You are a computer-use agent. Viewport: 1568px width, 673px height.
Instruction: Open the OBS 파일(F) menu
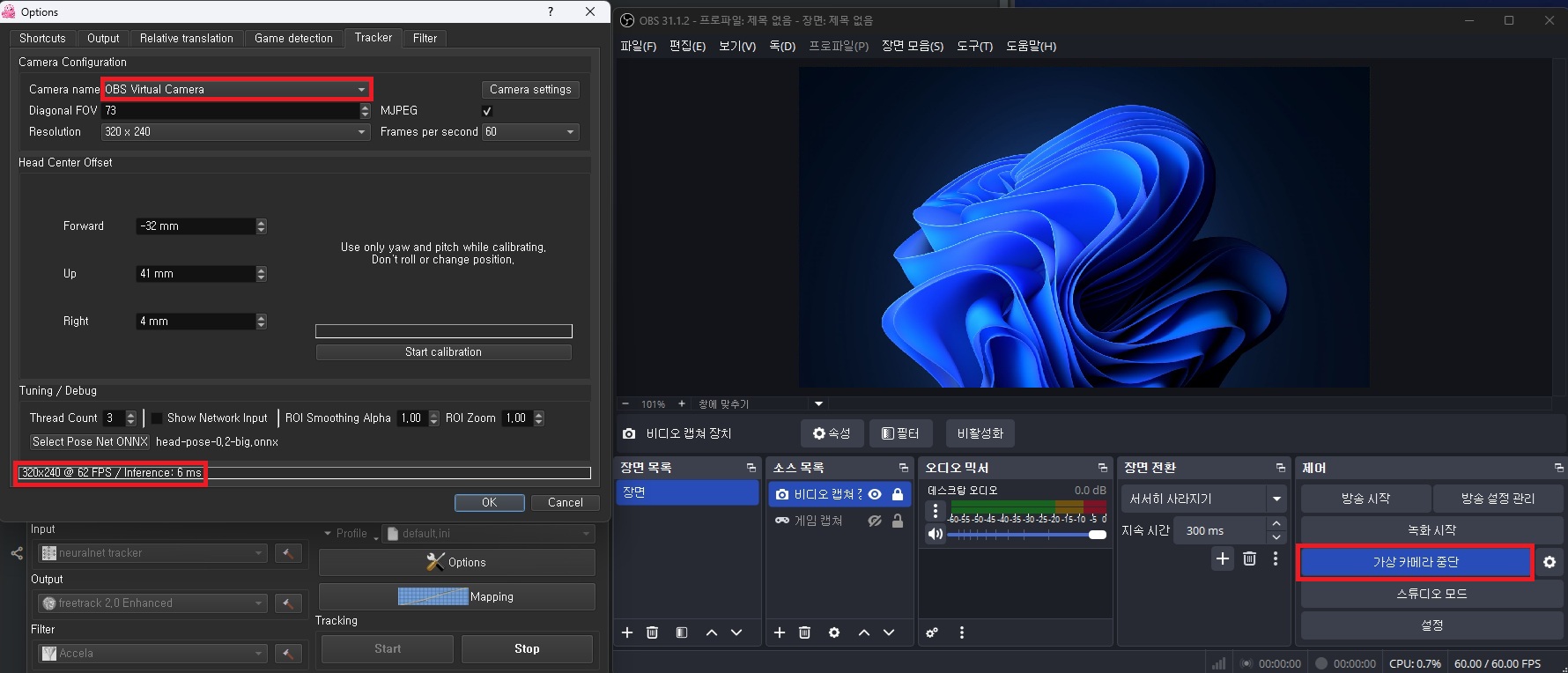[638, 46]
